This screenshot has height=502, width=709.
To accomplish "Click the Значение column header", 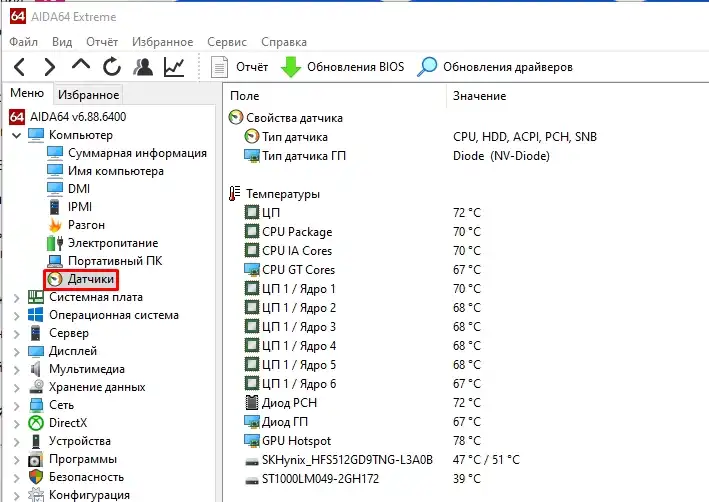I will pyautogui.click(x=479, y=96).
